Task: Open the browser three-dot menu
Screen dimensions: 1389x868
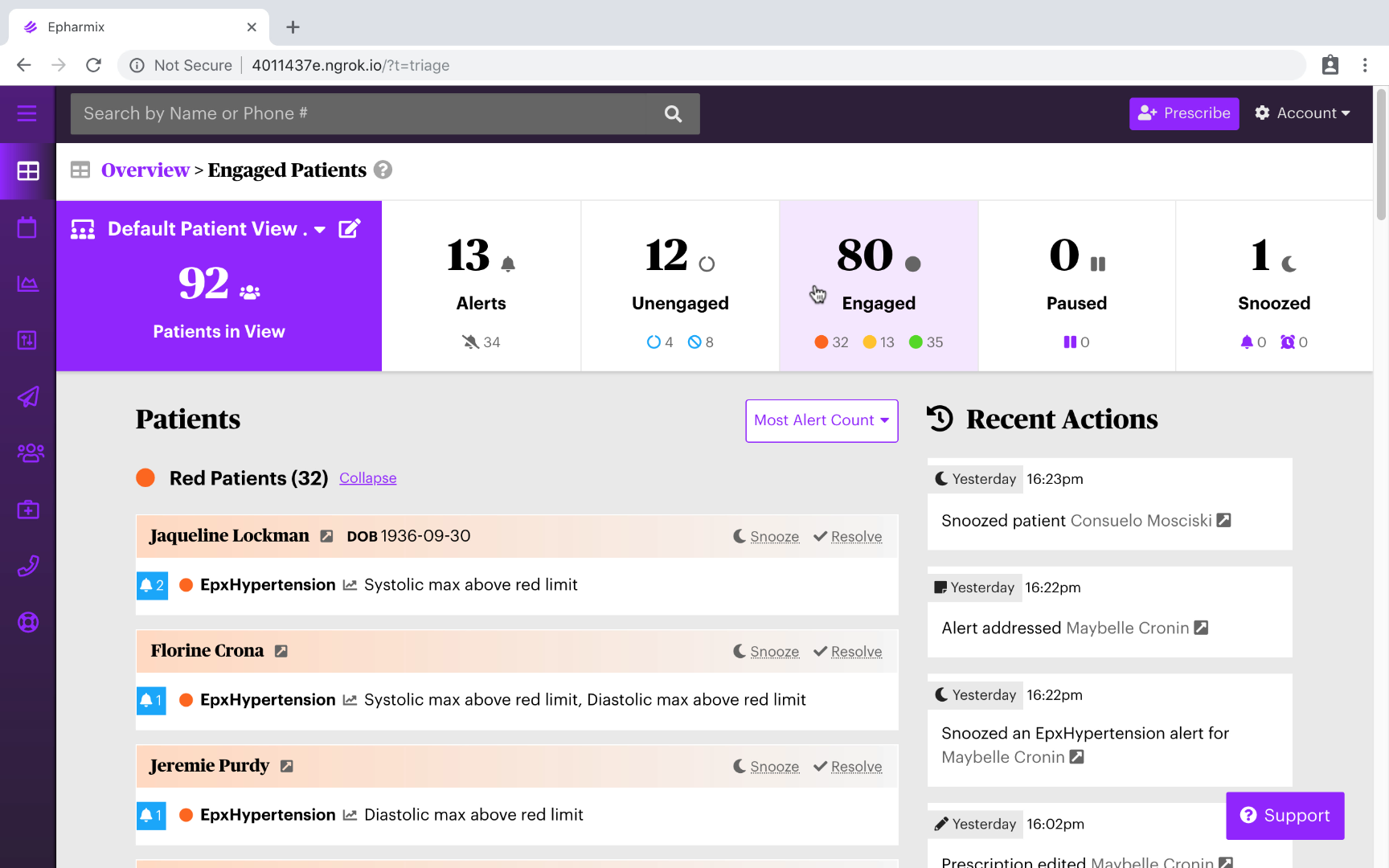Action: click(1365, 65)
